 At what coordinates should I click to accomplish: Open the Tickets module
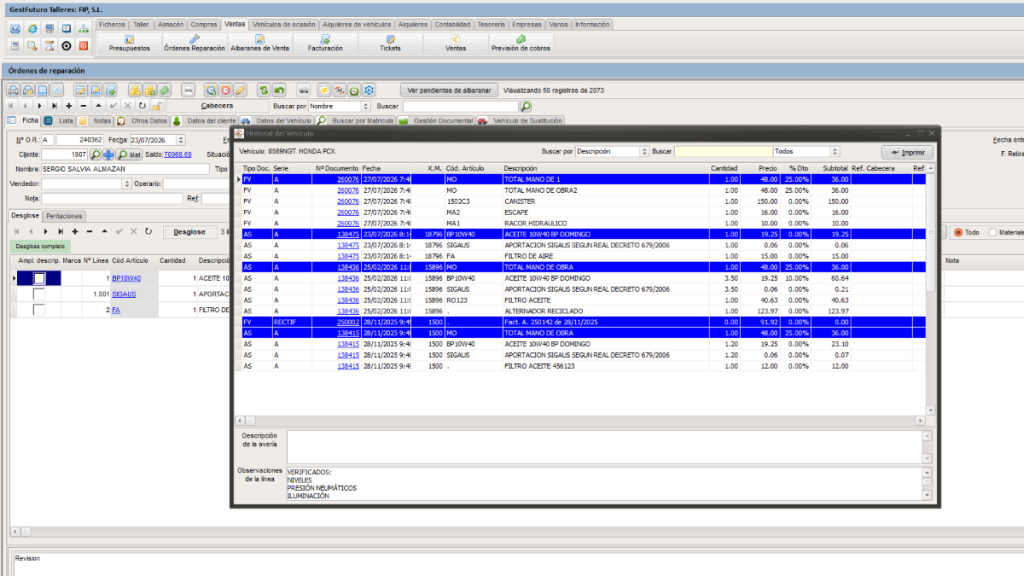click(x=390, y=43)
